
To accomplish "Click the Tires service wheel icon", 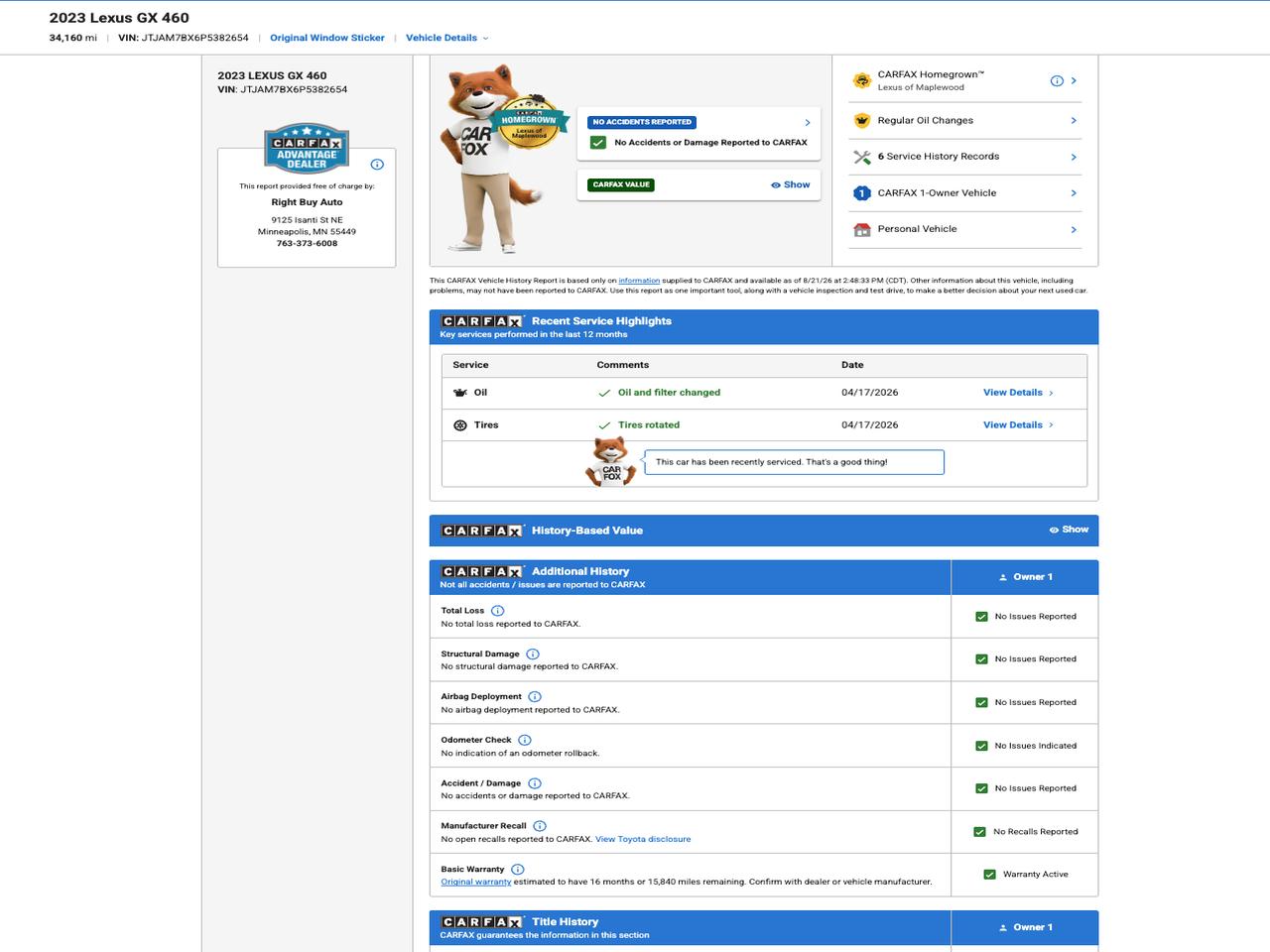I will pos(460,425).
